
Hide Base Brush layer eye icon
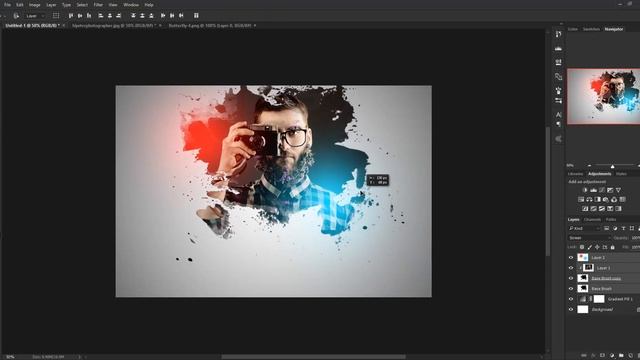pyautogui.click(x=571, y=289)
